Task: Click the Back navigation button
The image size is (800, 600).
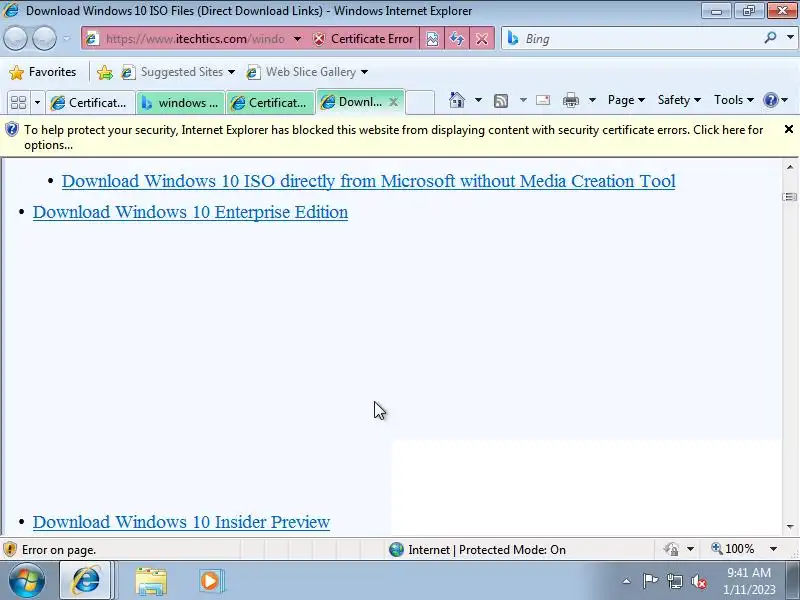Action: tap(15, 39)
